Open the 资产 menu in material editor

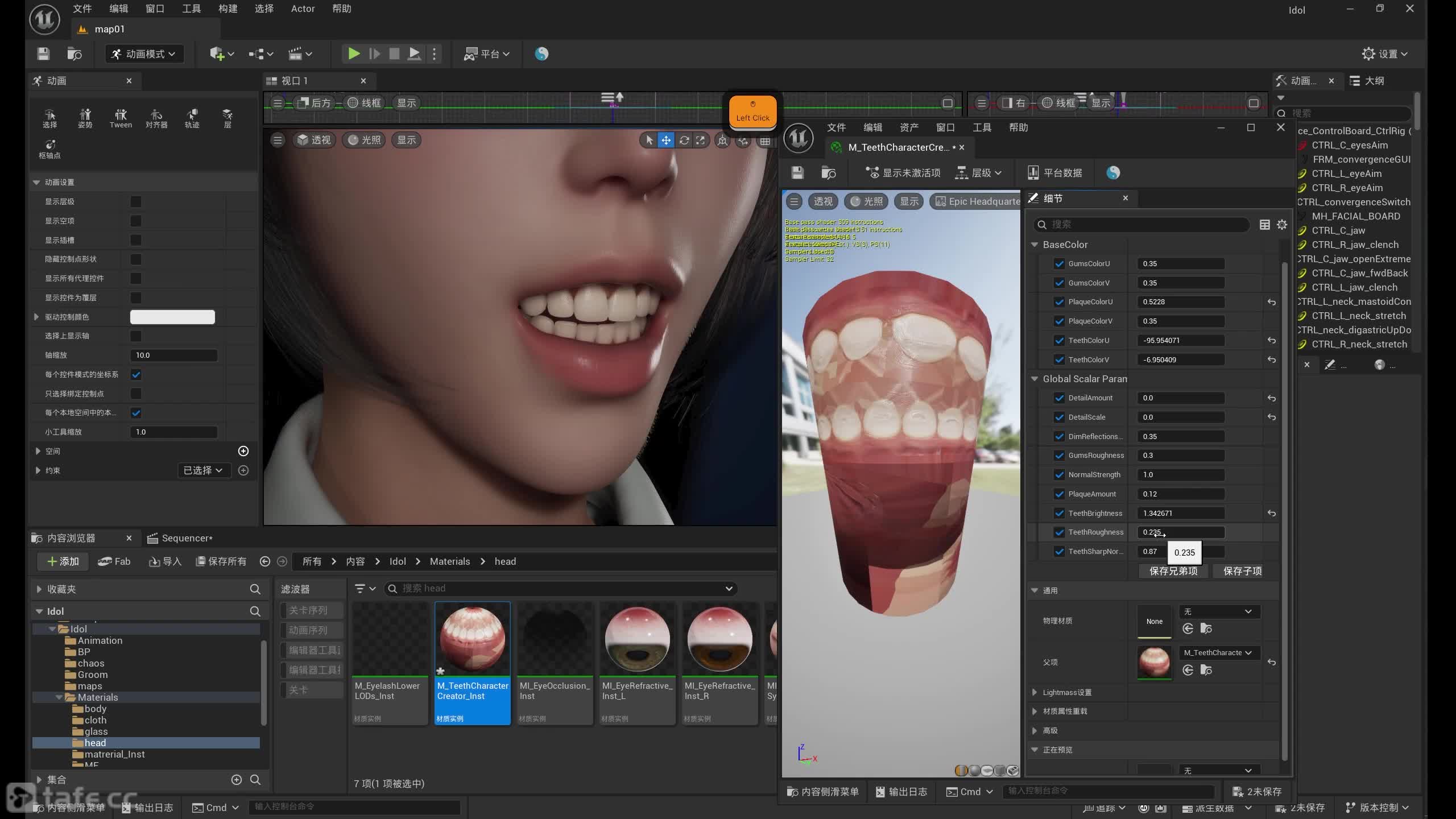click(x=909, y=127)
